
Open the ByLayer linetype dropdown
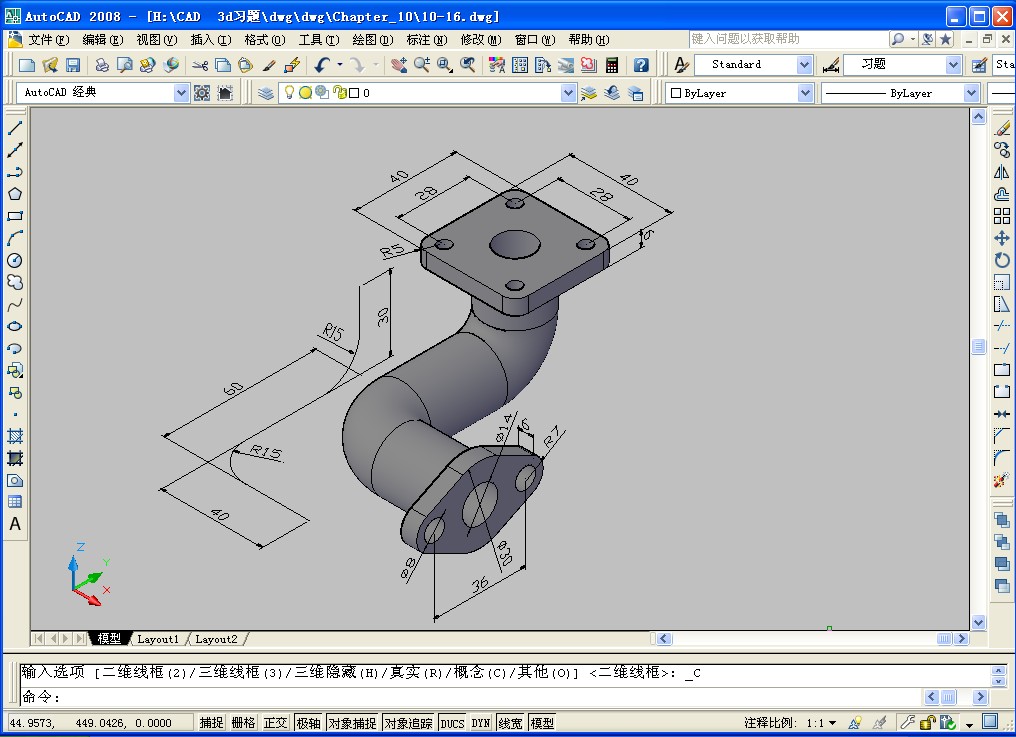pos(971,93)
